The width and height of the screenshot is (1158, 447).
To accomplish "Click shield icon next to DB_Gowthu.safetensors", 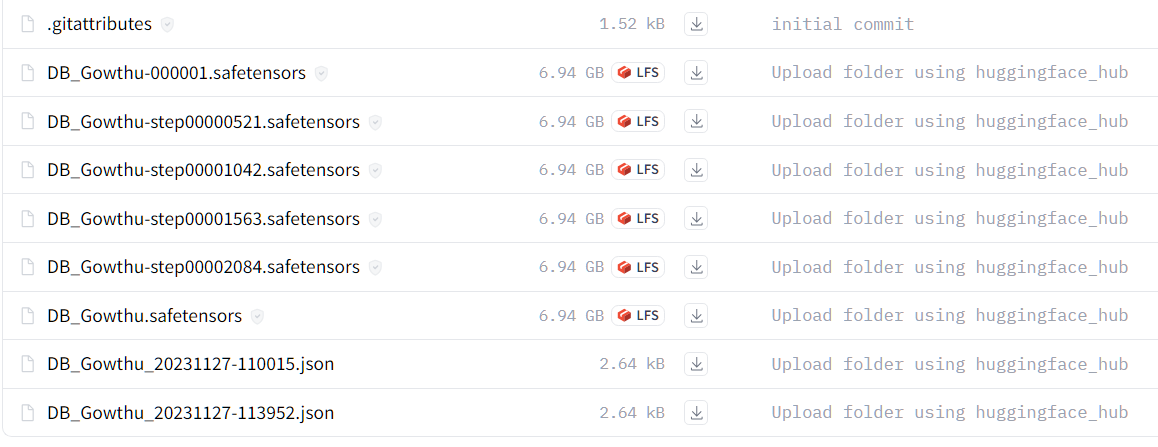I will 257,316.
